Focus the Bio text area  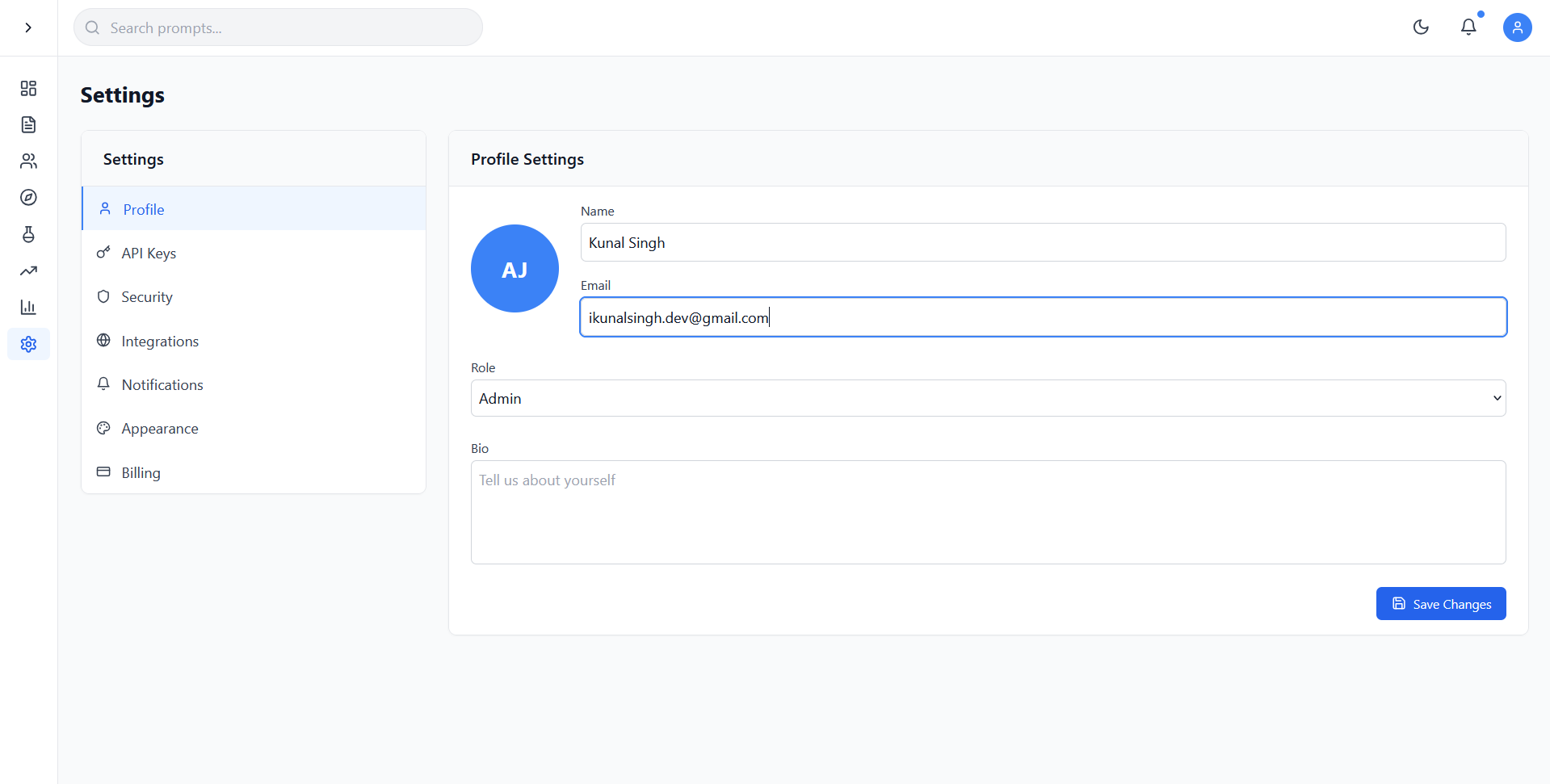coord(988,512)
